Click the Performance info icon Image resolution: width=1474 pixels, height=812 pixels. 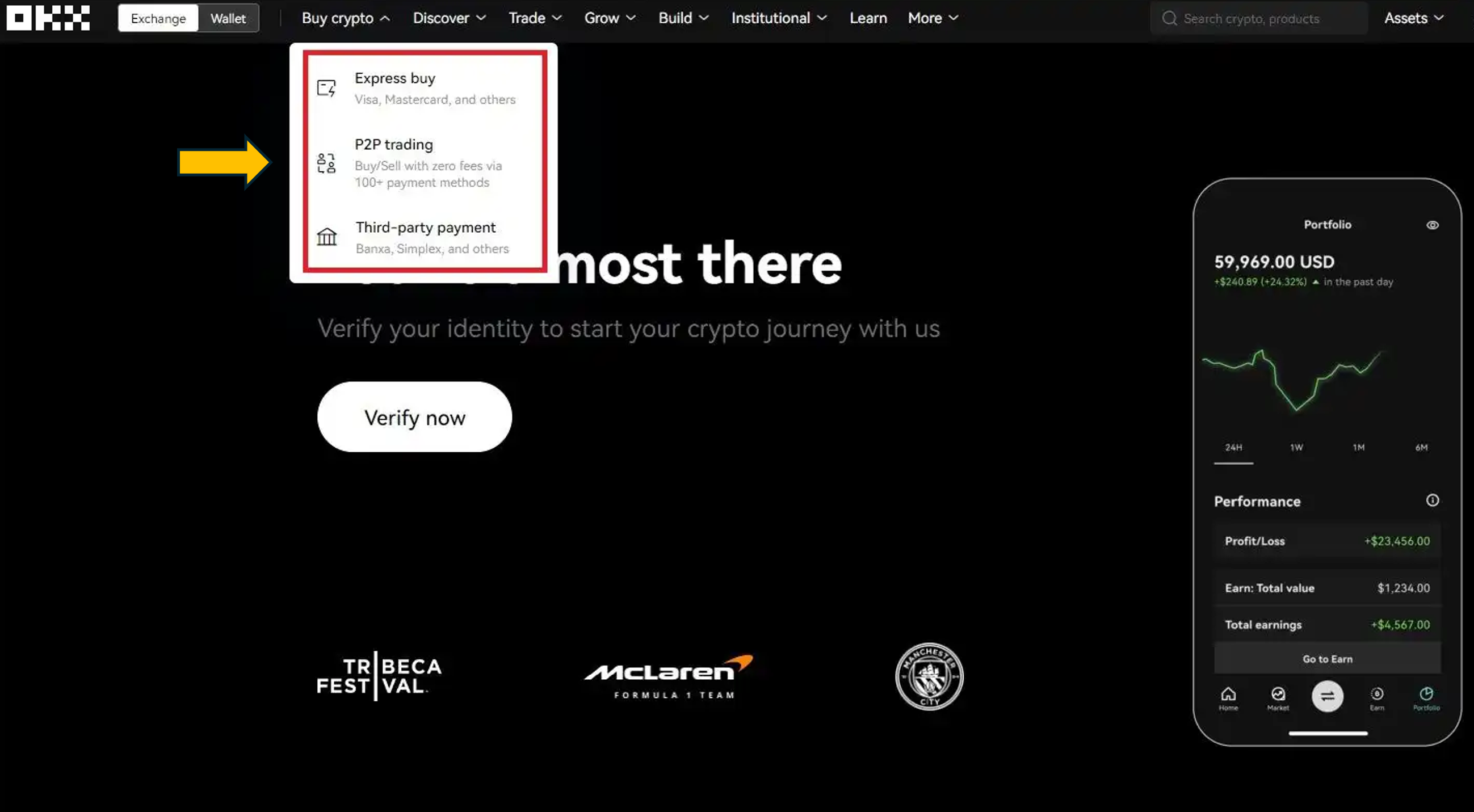click(1432, 500)
